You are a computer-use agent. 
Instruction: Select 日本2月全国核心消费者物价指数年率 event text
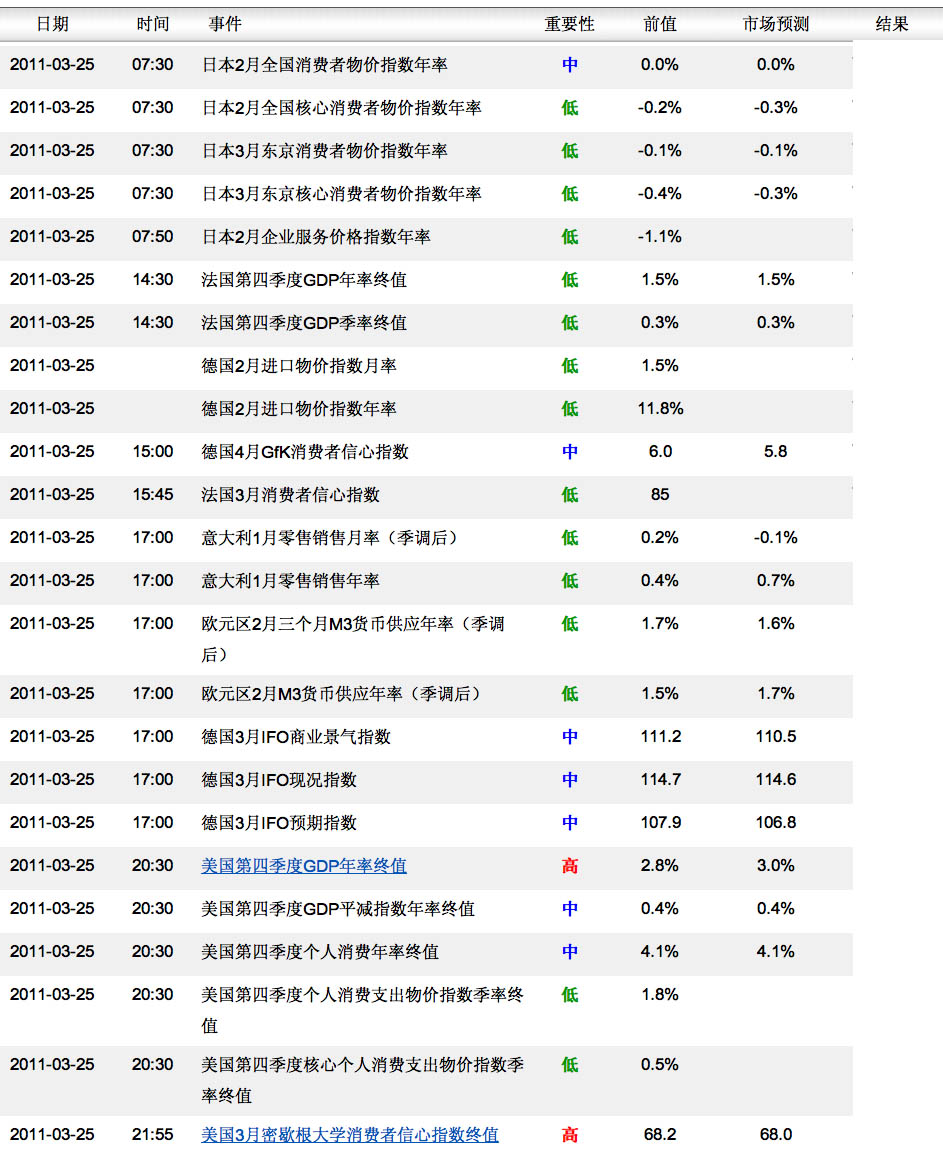(x=341, y=108)
